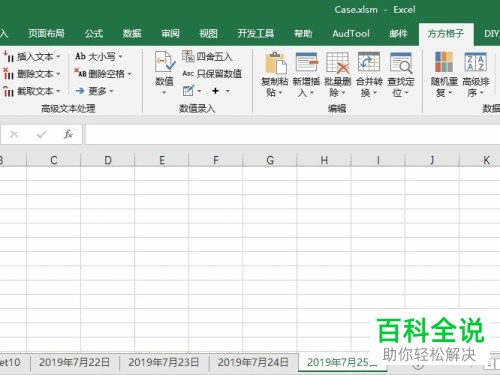Click the fx insert function icon
The height and width of the screenshot is (375, 500).
pyautogui.click(x=68, y=134)
